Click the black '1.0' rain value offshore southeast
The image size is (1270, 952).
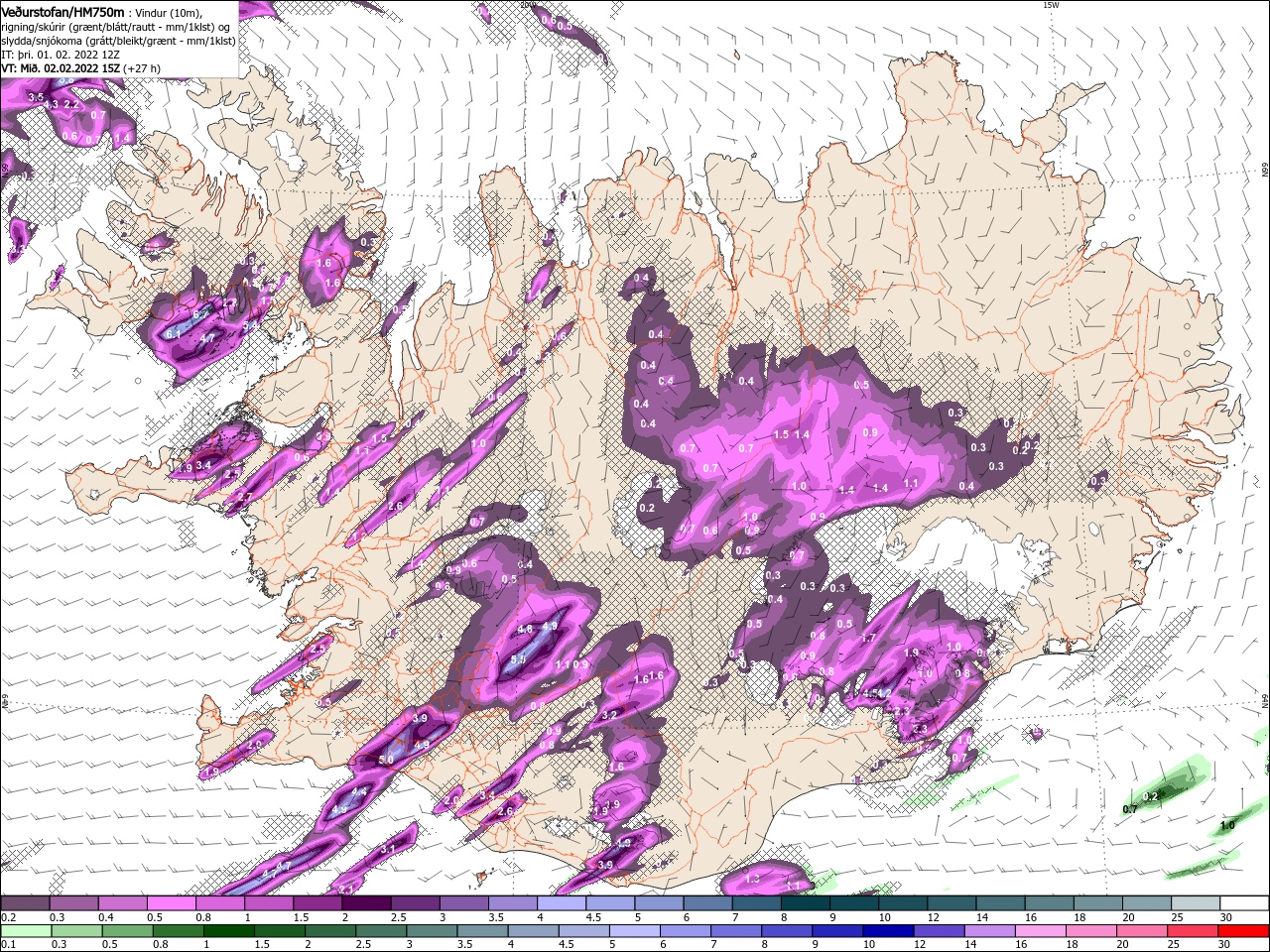tap(1227, 825)
